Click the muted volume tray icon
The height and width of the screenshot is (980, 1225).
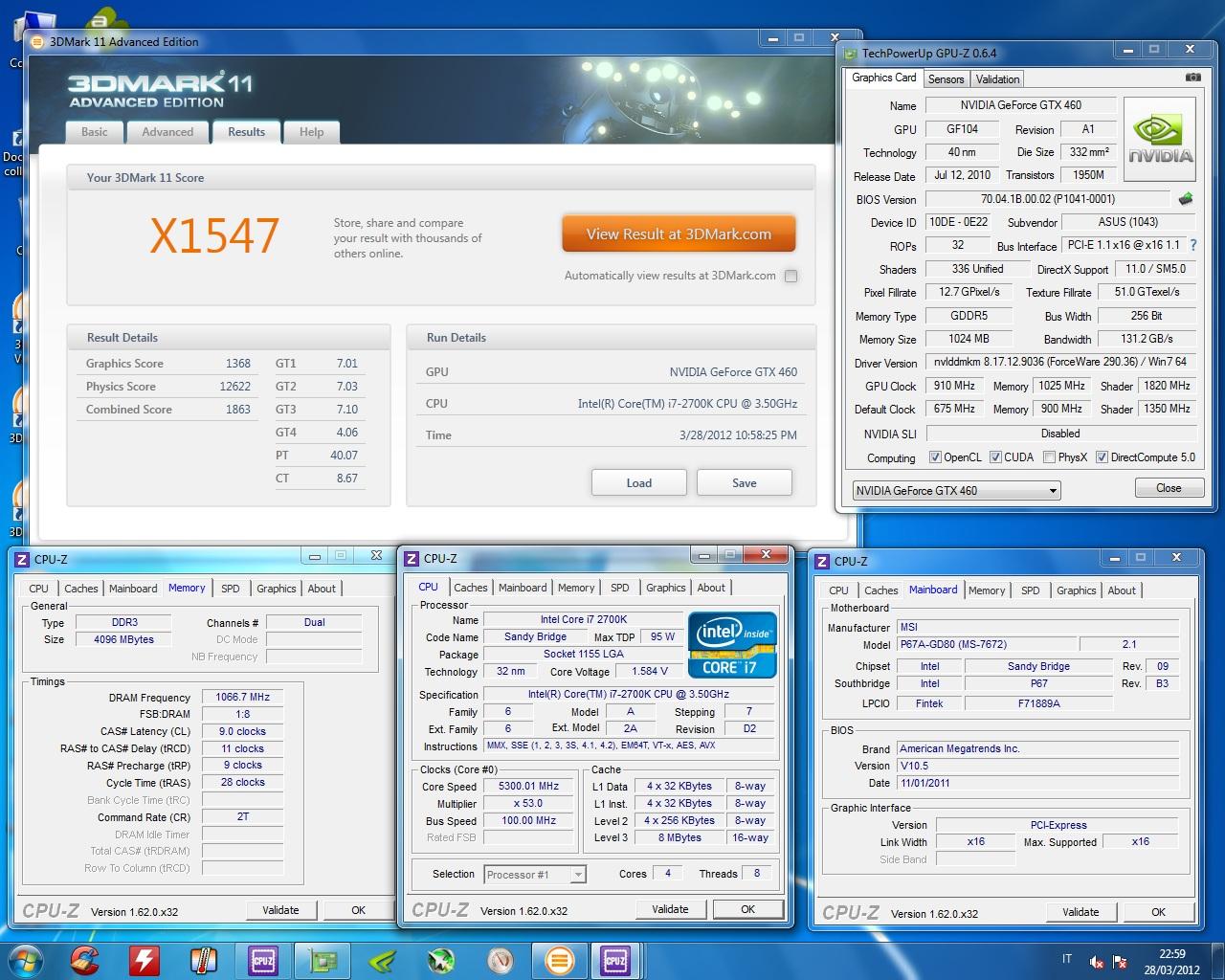(x=1096, y=962)
